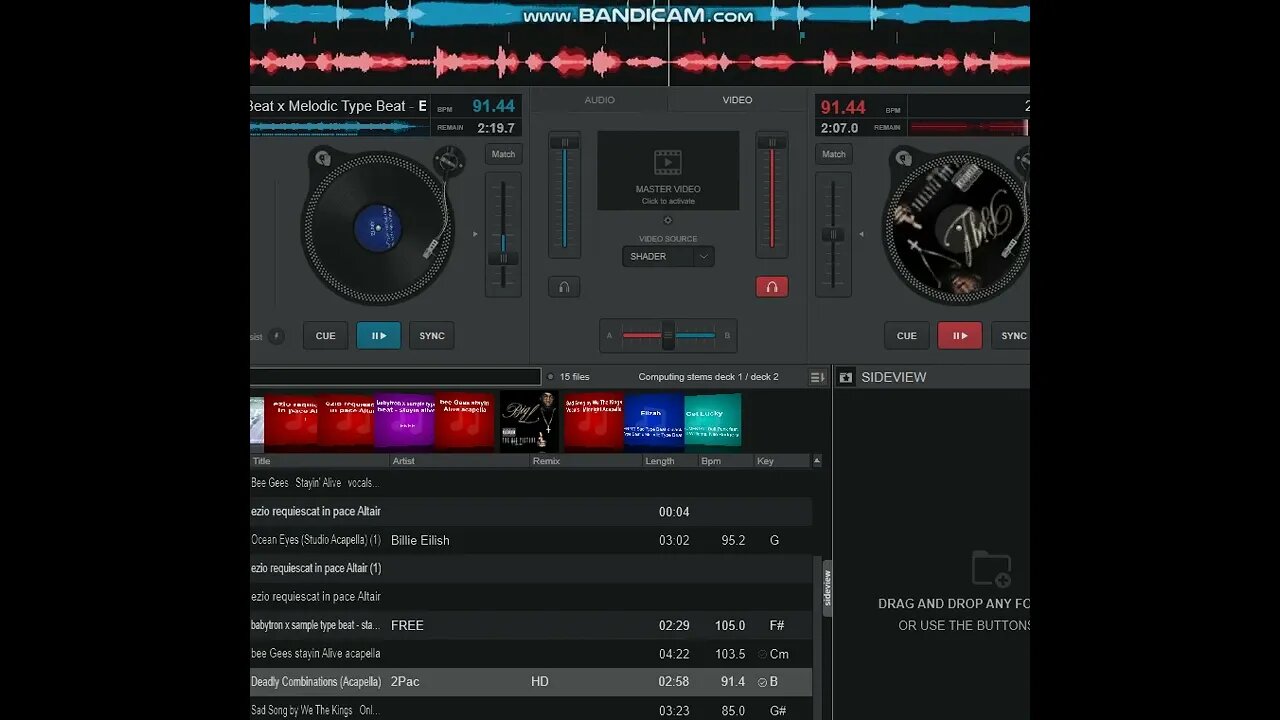Click CUE on the right deck
The height and width of the screenshot is (720, 1280).
pyautogui.click(x=907, y=336)
